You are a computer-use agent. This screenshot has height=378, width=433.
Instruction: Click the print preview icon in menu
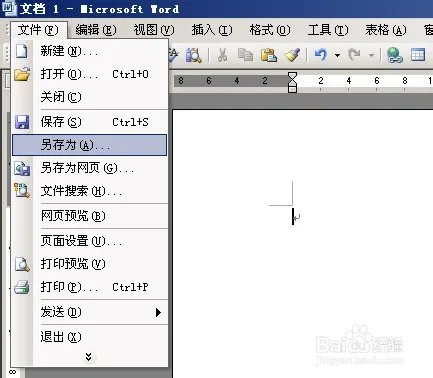tap(22, 264)
